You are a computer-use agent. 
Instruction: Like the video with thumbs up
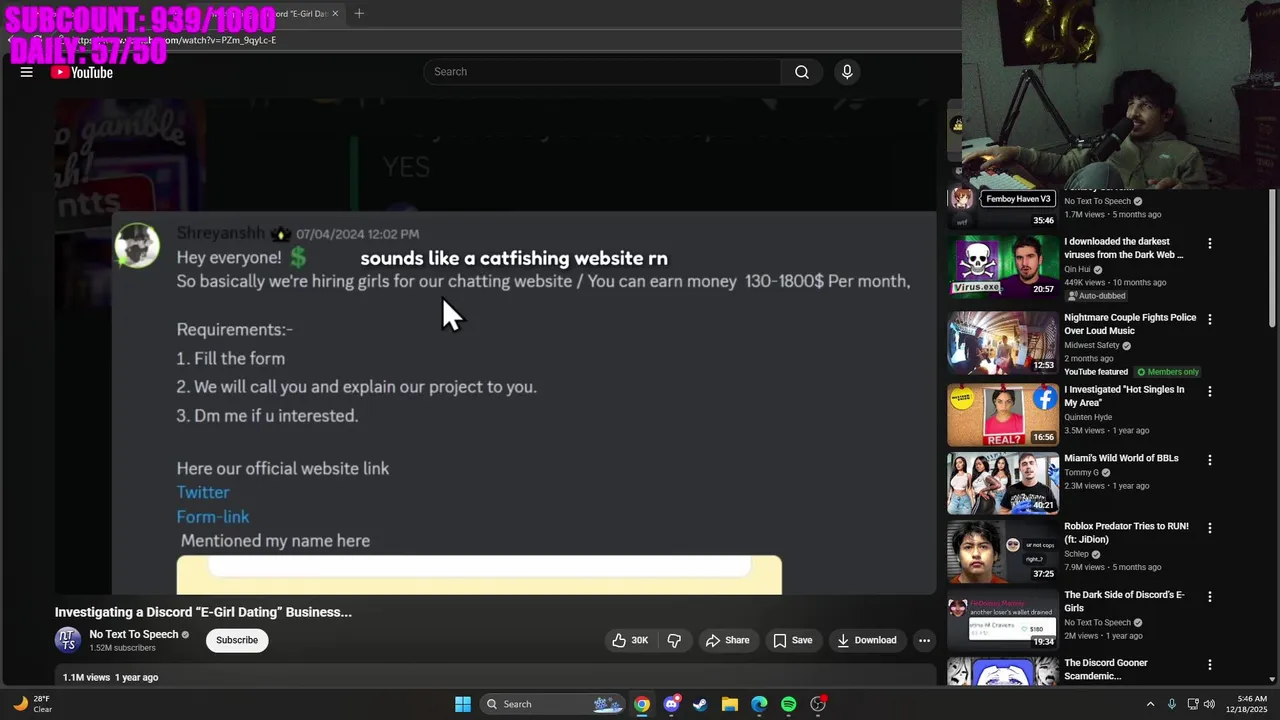click(x=630, y=640)
